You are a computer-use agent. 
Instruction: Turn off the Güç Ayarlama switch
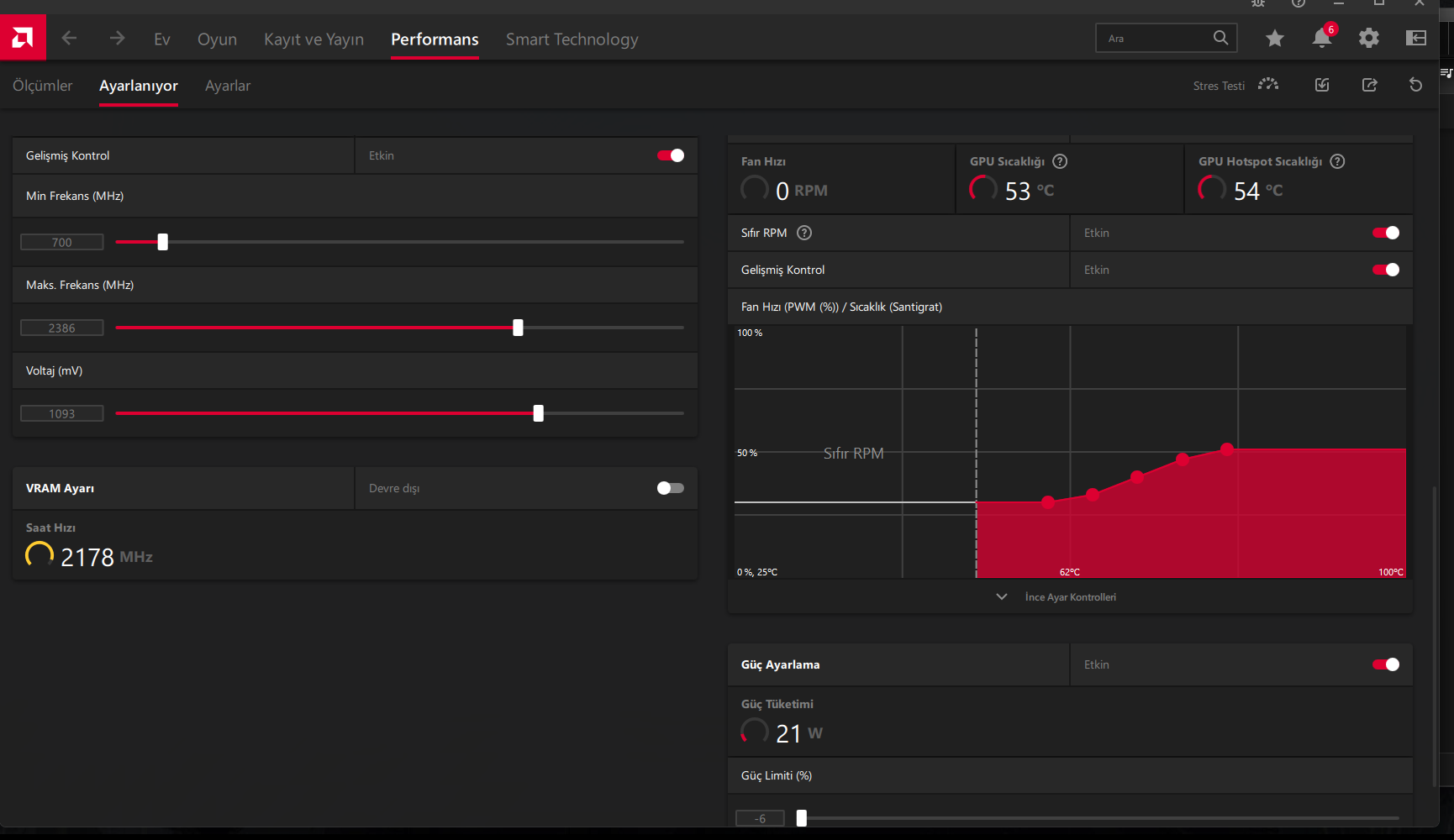1386,664
